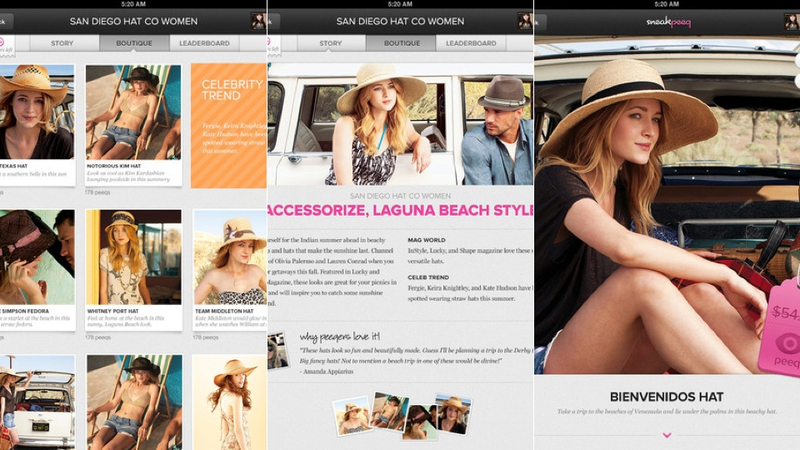The height and width of the screenshot is (450, 800).
Task: Open the Notorious Kim Hat product photo
Action: [x=134, y=112]
